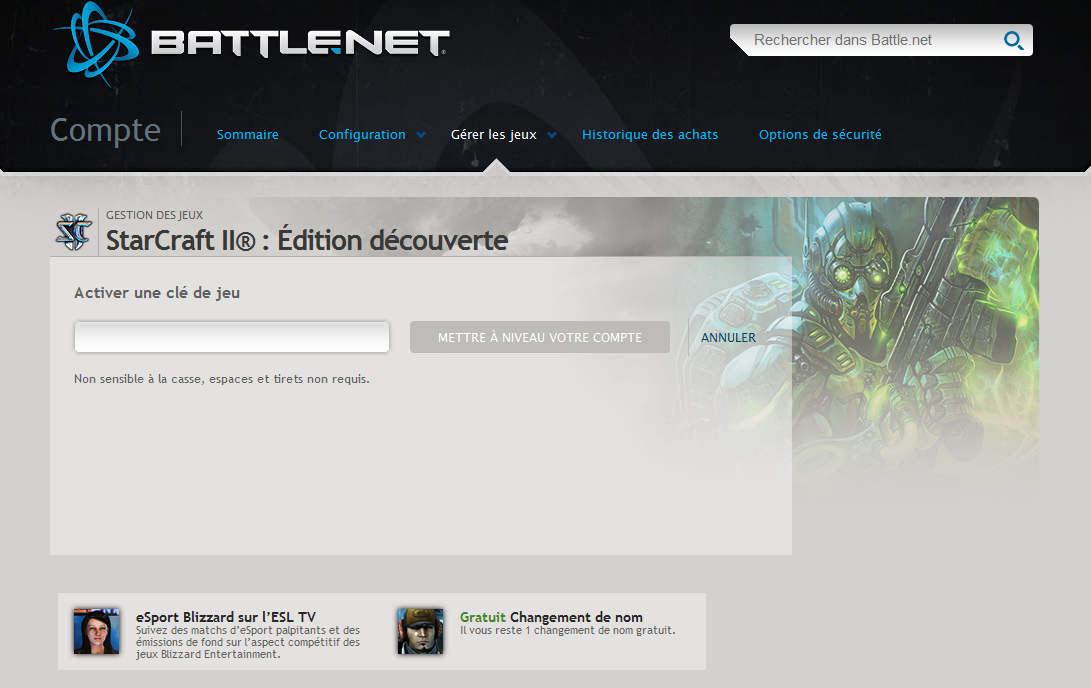The width and height of the screenshot is (1091, 688).
Task: Open Options de sécurité
Action: click(x=820, y=134)
